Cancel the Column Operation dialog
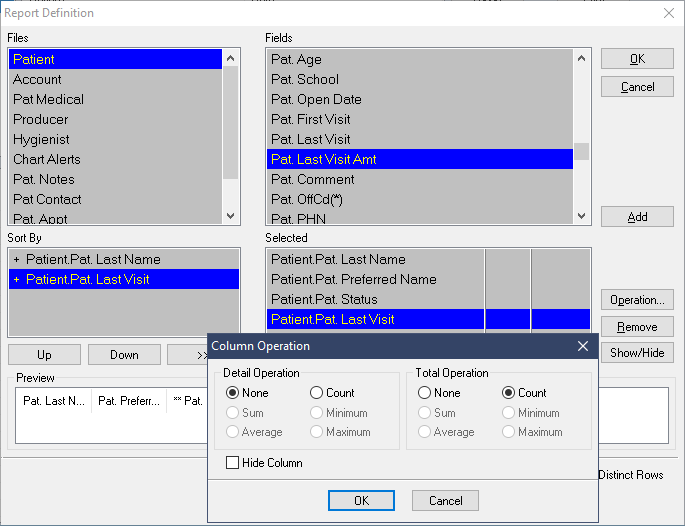This screenshot has width=685, height=526. 445,501
